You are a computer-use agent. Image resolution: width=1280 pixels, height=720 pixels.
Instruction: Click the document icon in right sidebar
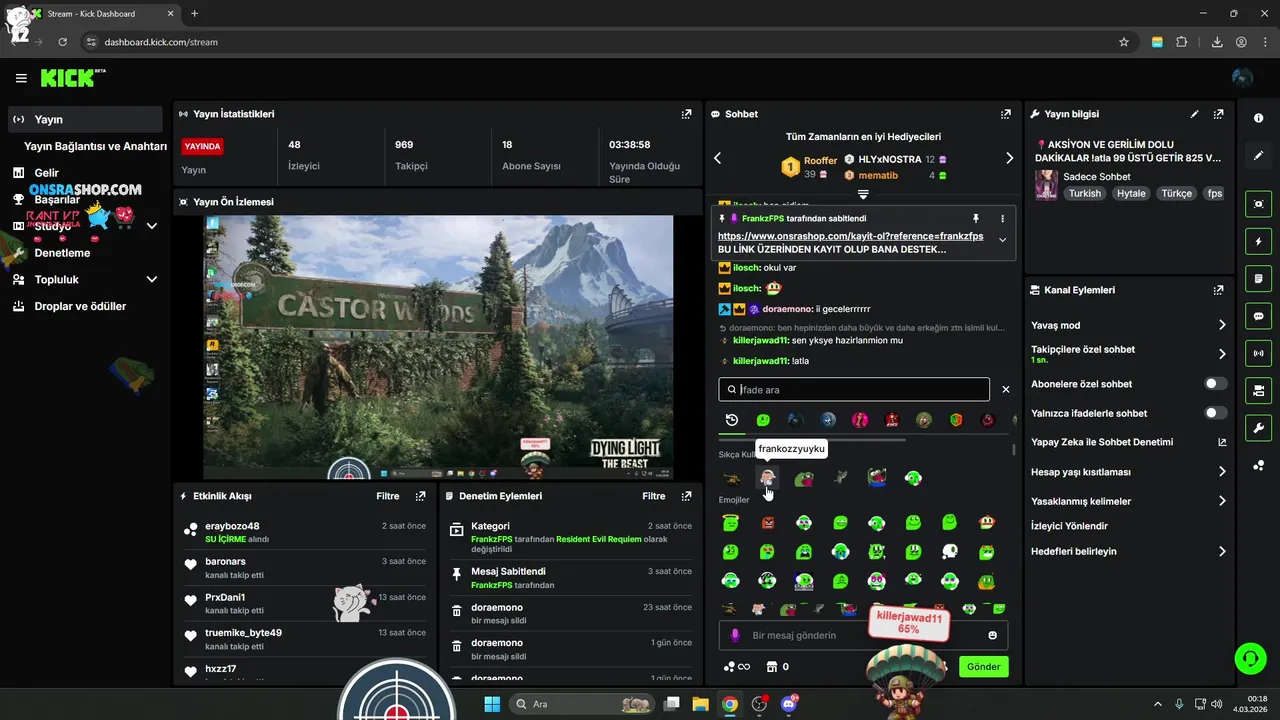coord(1258,278)
